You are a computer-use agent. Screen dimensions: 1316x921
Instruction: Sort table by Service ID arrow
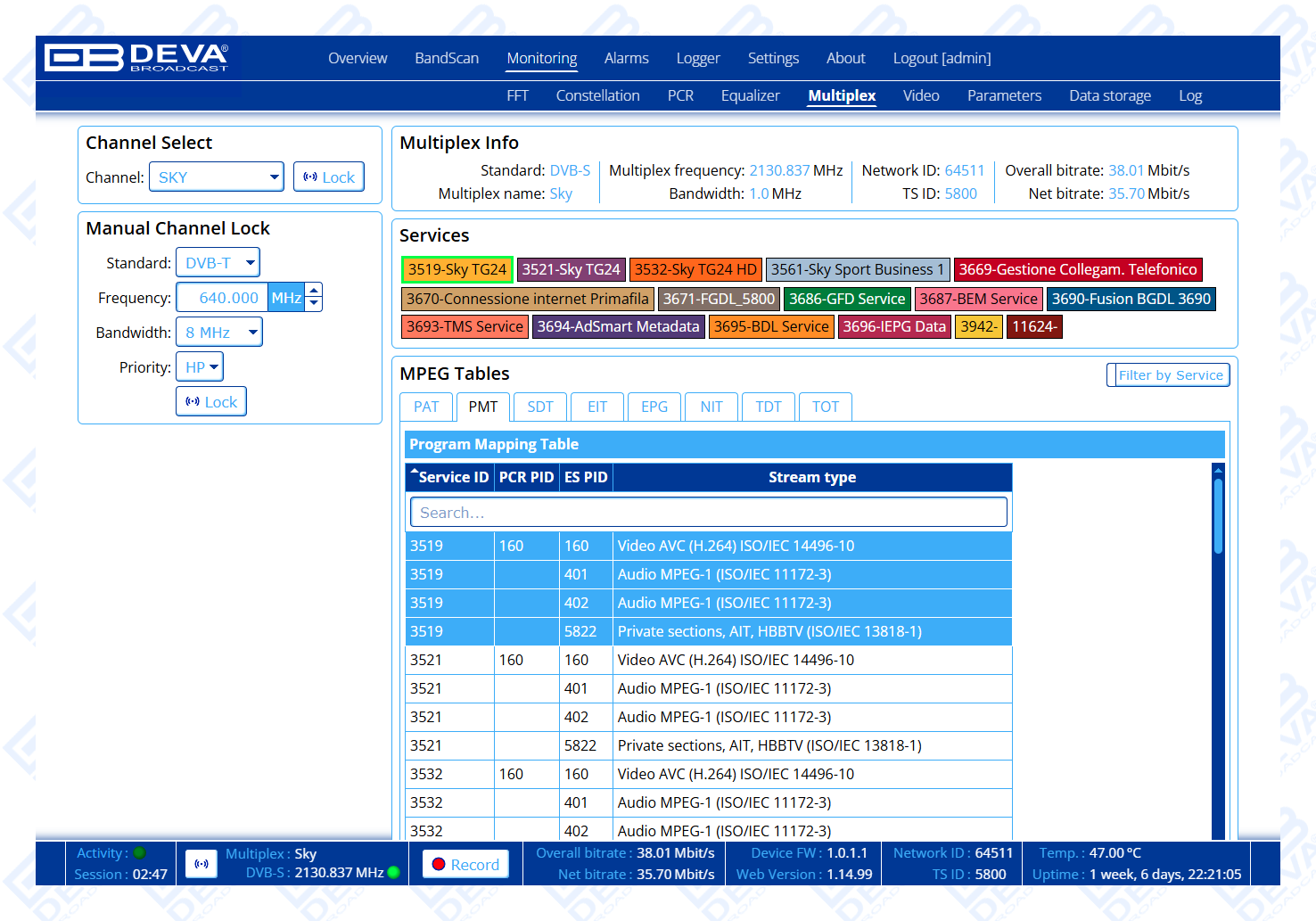click(x=415, y=472)
